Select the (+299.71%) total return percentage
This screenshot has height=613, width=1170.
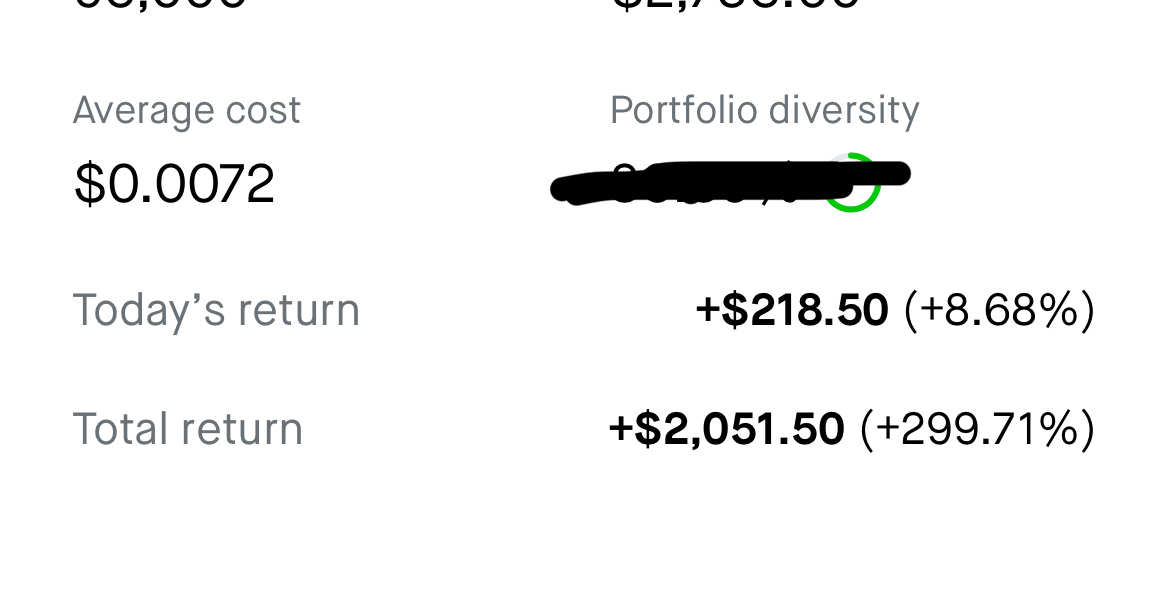978,430
